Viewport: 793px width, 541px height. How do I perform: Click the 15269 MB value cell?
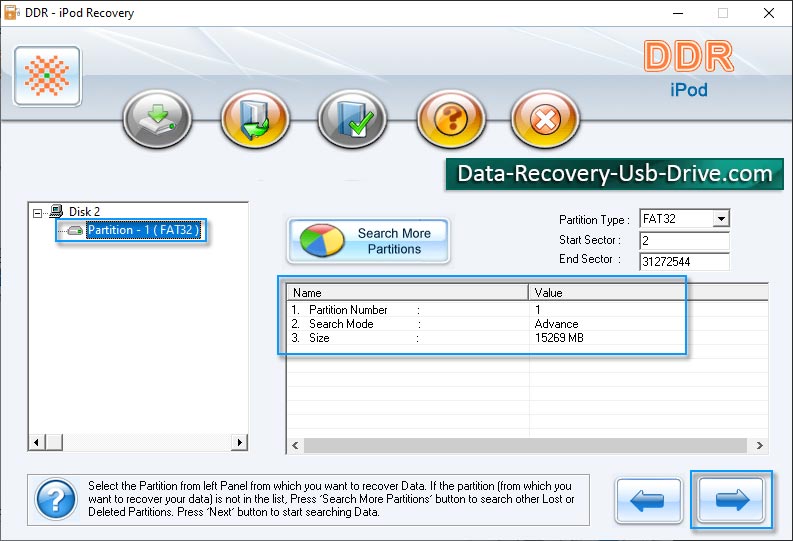[x=559, y=338]
